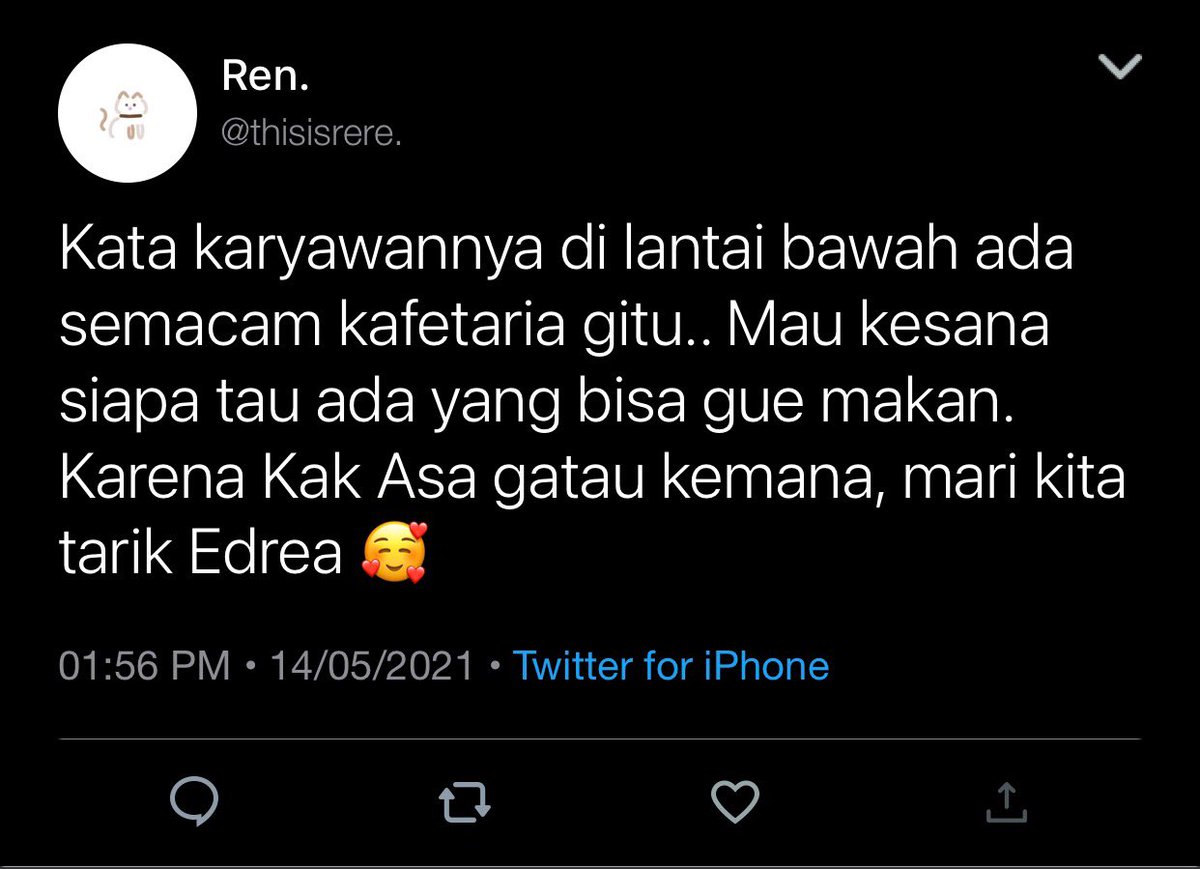Click the 01:56 PM timestamp
Viewport: 1200px width, 869px height.
(145, 667)
